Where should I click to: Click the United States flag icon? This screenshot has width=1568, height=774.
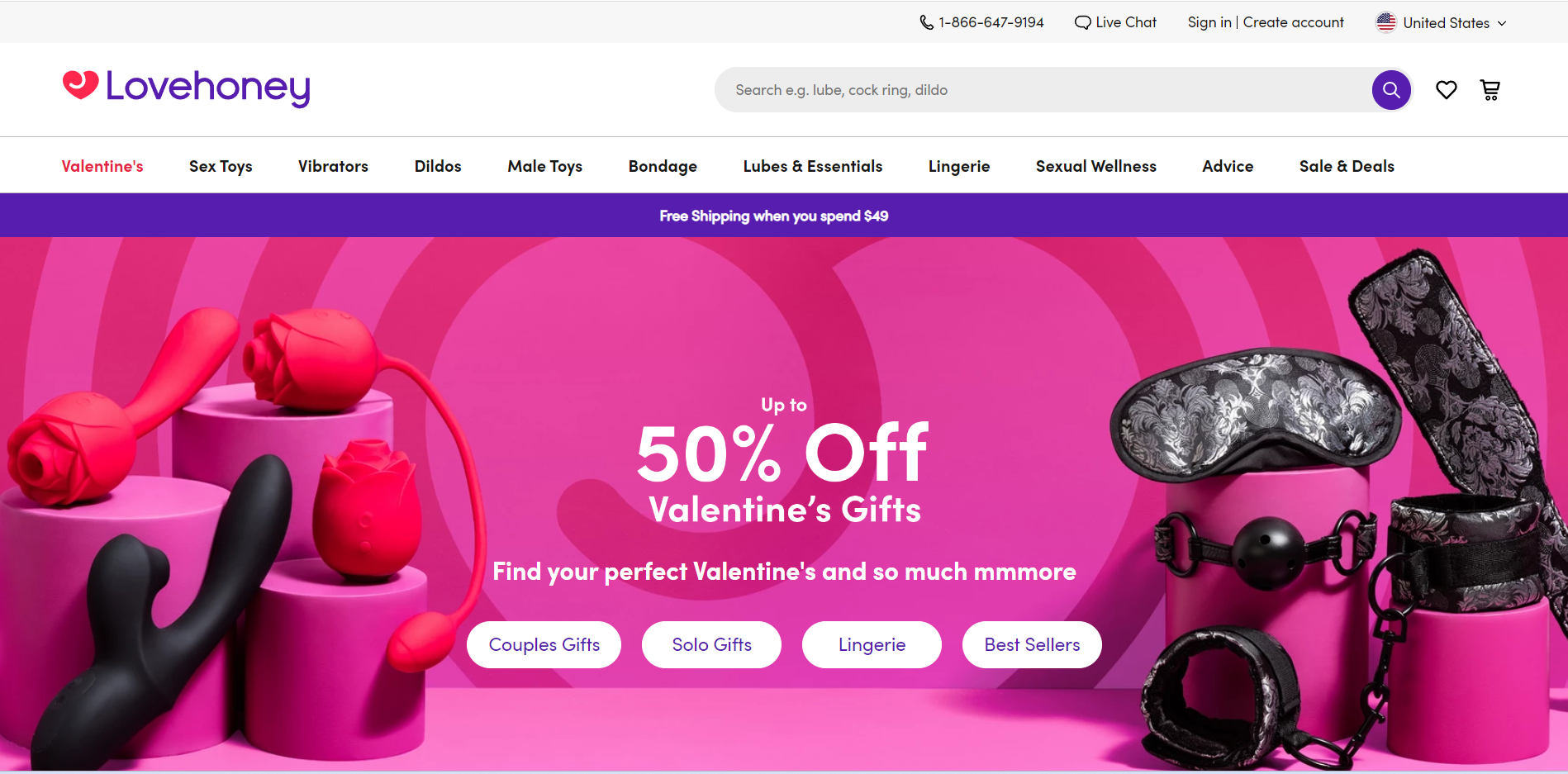(1386, 22)
